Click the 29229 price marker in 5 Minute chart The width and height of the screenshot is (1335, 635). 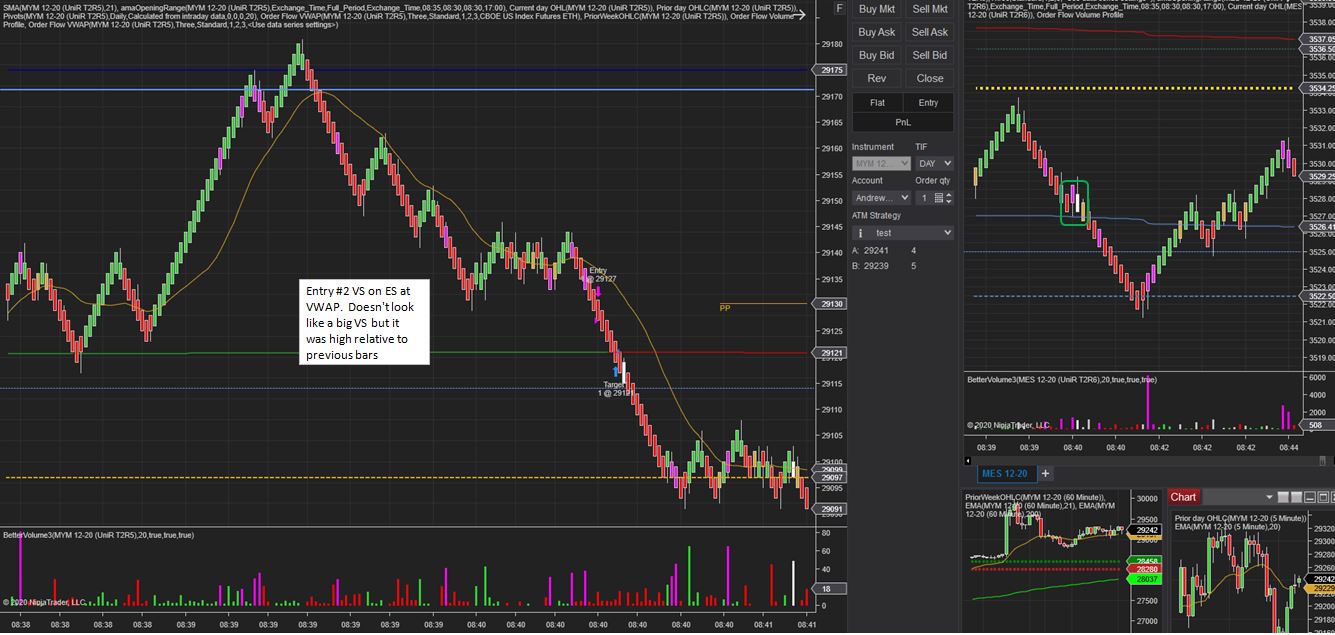click(1320, 589)
